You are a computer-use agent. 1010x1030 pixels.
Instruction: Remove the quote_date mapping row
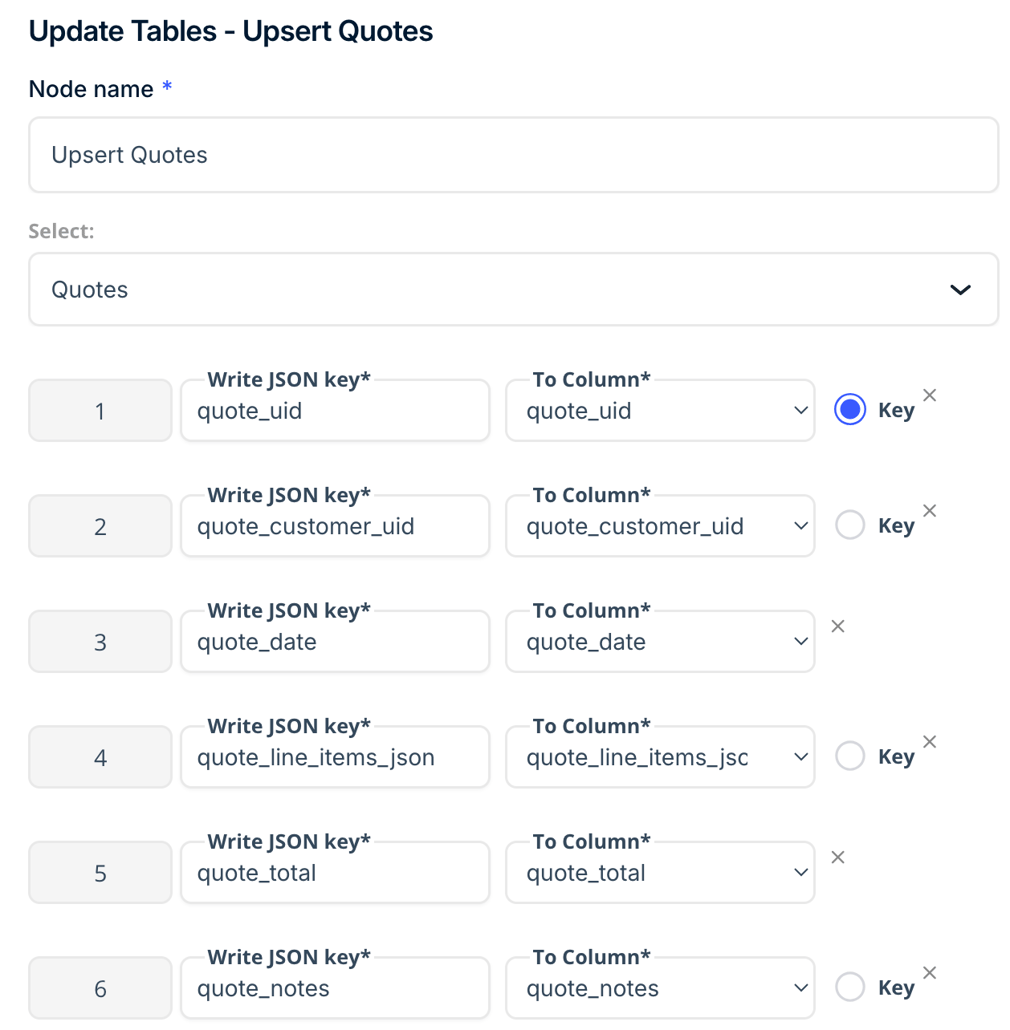837,626
